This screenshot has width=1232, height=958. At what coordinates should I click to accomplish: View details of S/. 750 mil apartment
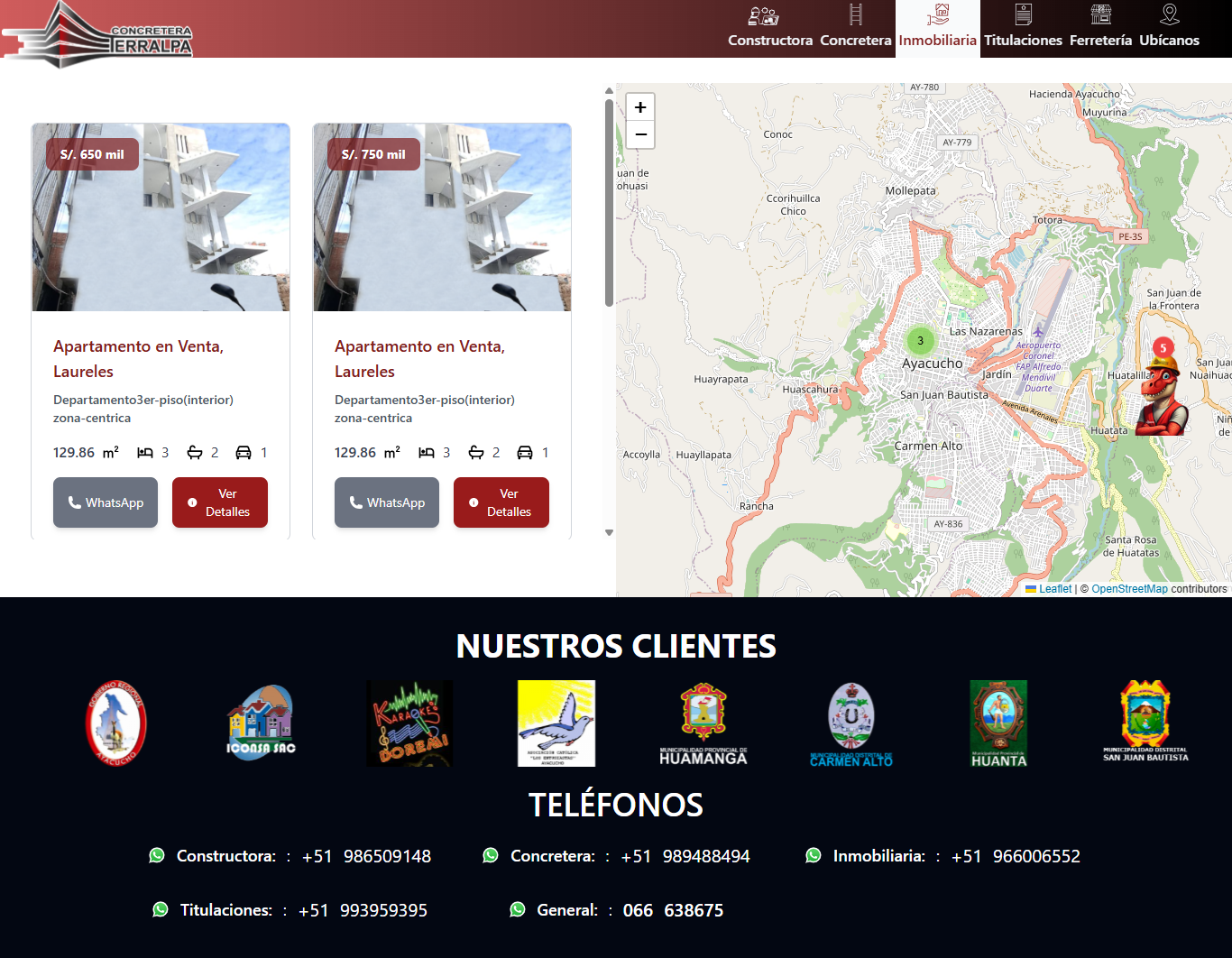[501, 502]
